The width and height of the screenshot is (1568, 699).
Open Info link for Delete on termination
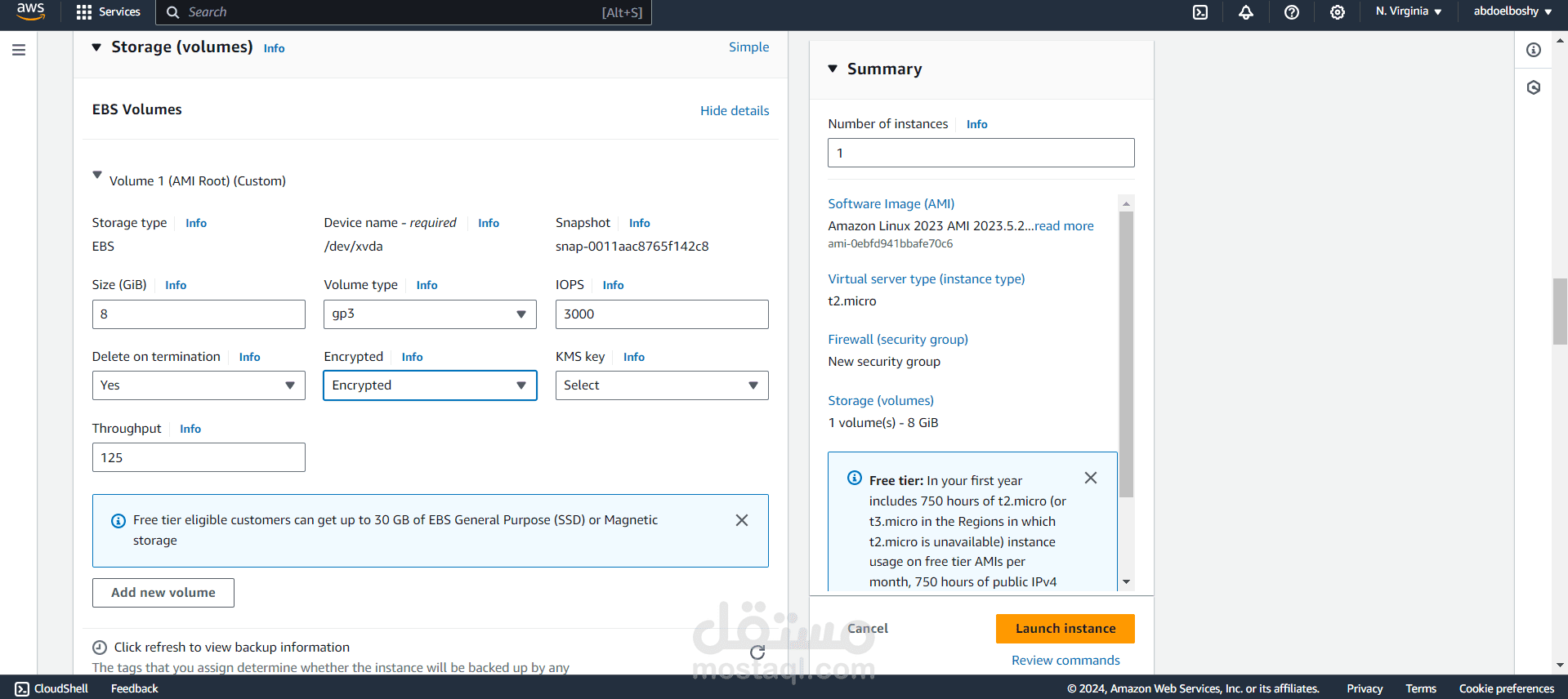point(249,357)
